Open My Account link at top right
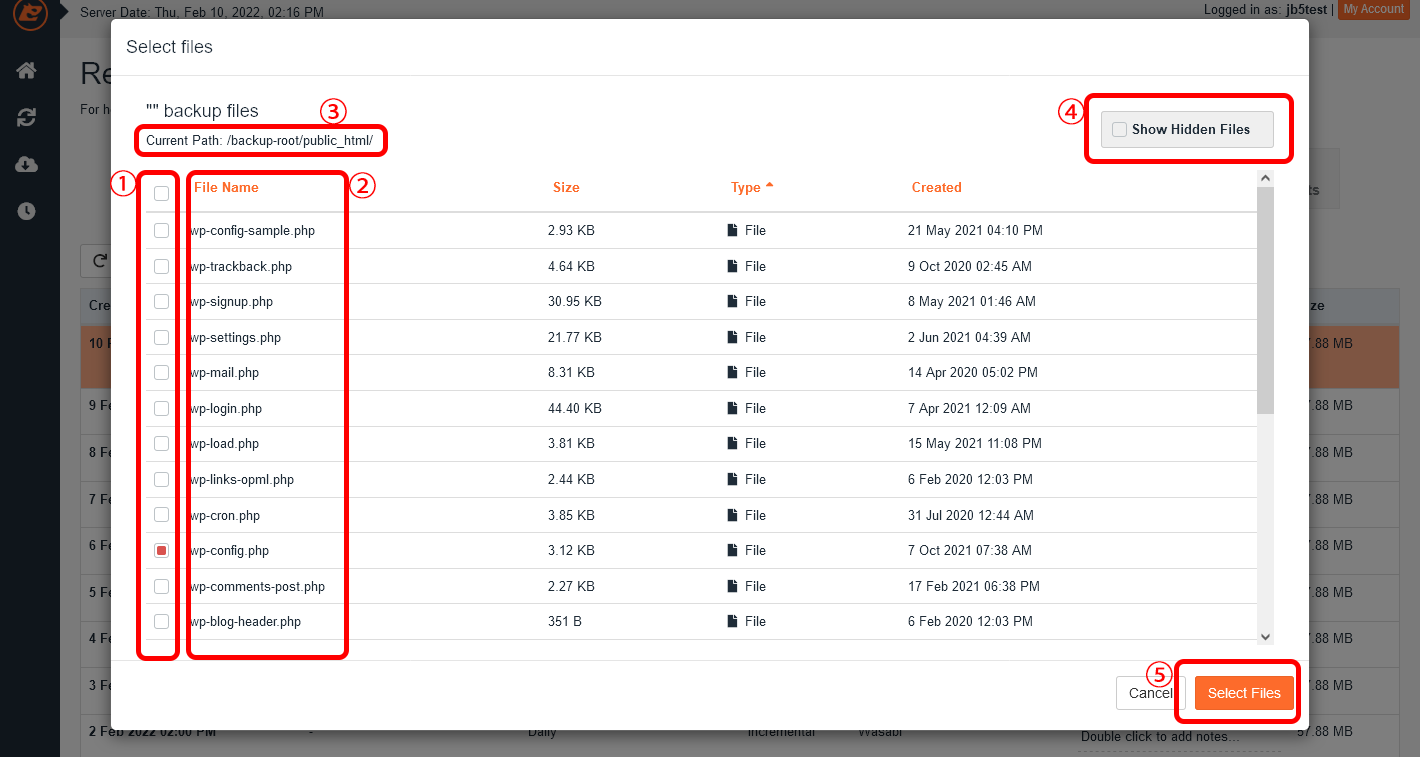Viewport: 1420px width, 757px height. [x=1373, y=9]
